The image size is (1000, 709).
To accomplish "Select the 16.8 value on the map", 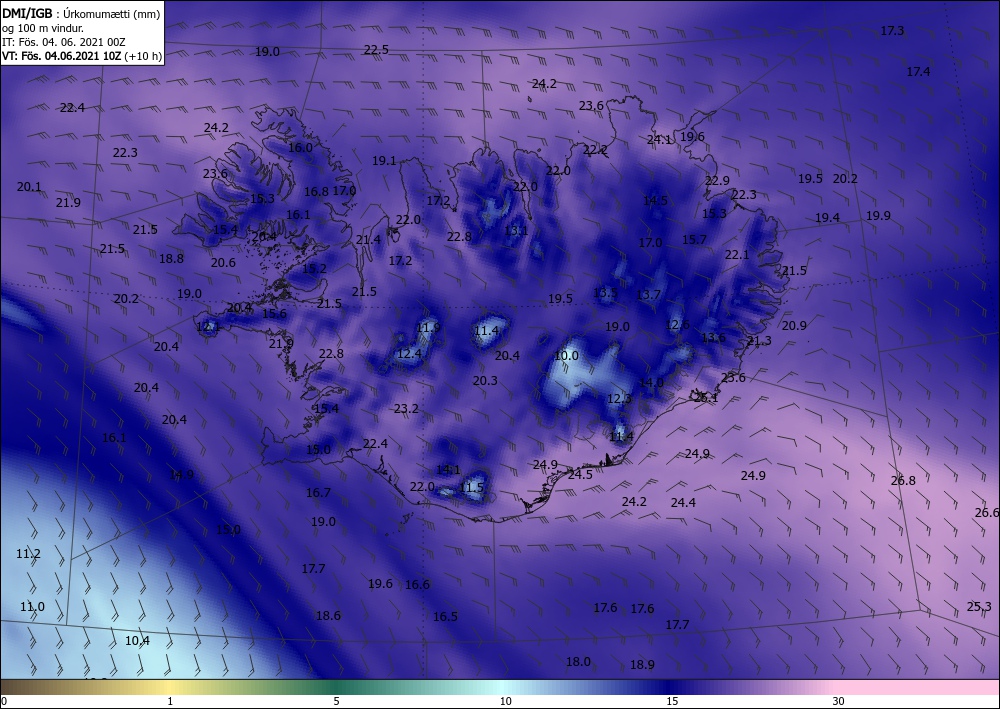I will [316, 191].
